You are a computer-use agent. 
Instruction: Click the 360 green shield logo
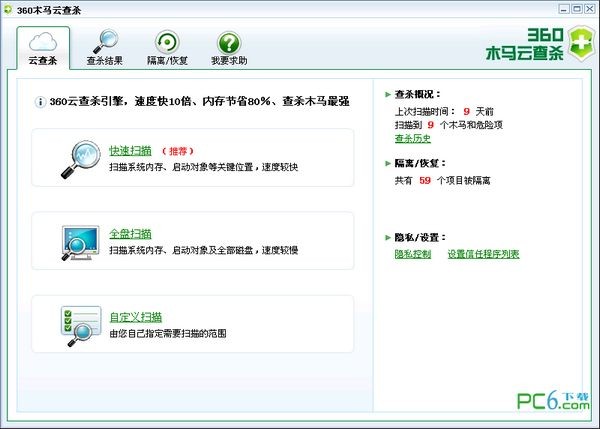click(581, 43)
